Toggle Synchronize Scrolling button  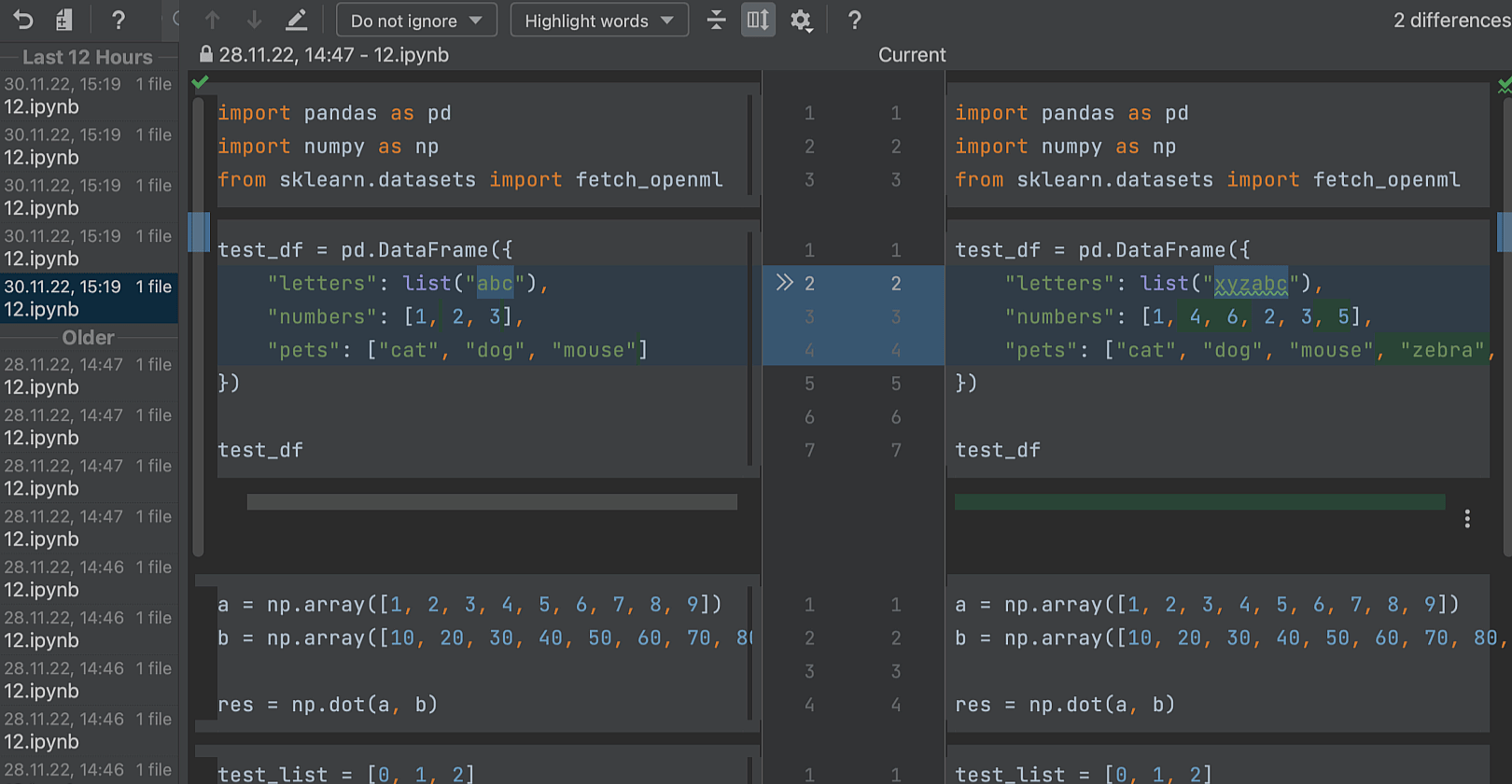[758, 20]
